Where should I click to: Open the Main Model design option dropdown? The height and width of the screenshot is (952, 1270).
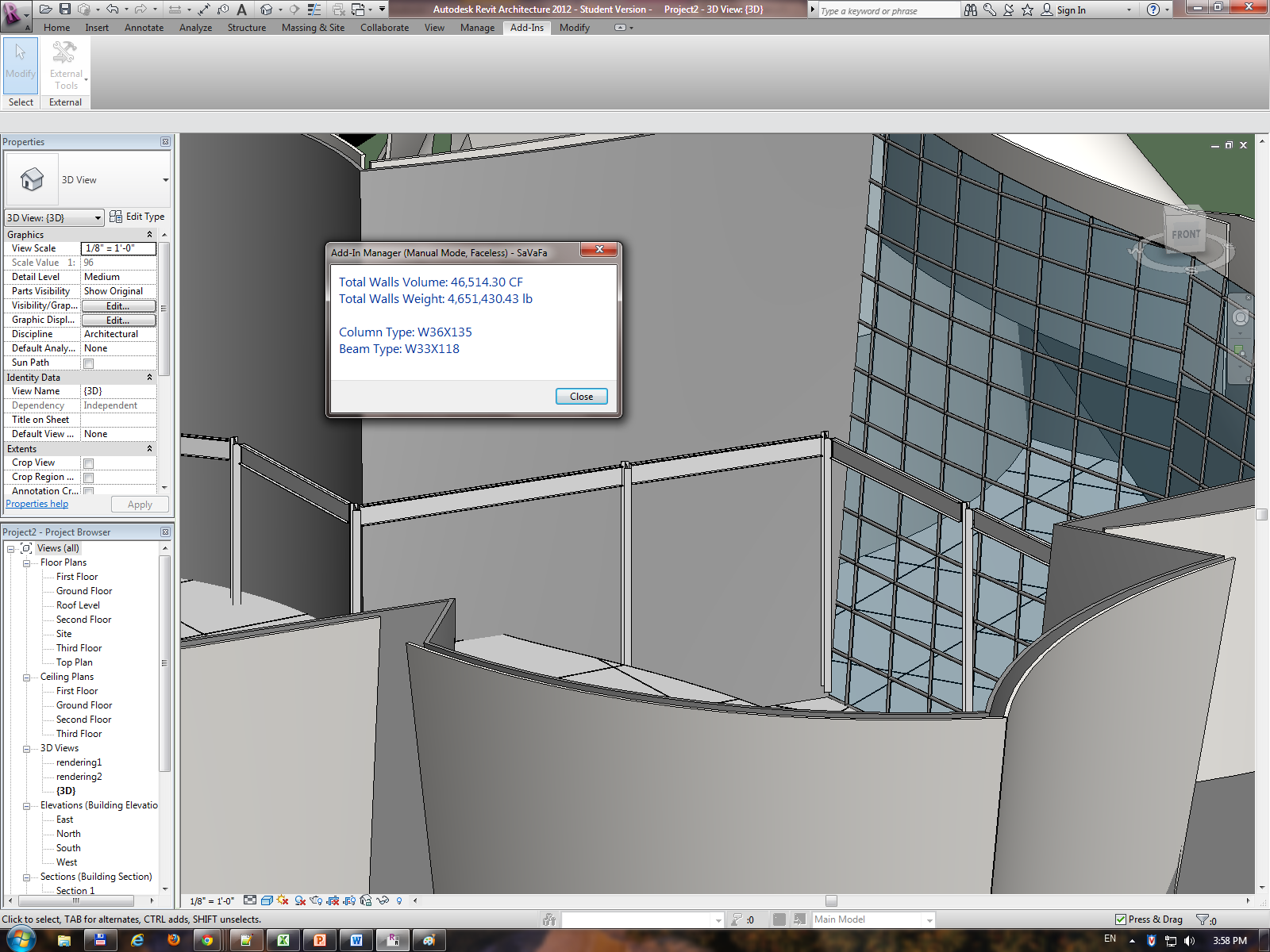point(929,919)
